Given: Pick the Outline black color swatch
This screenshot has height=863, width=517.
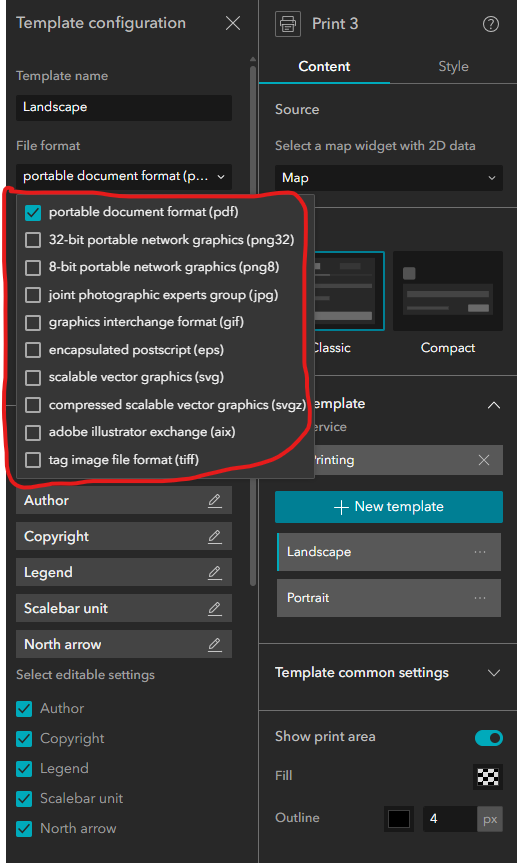Looking at the screenshot, I should click(399, 819).
